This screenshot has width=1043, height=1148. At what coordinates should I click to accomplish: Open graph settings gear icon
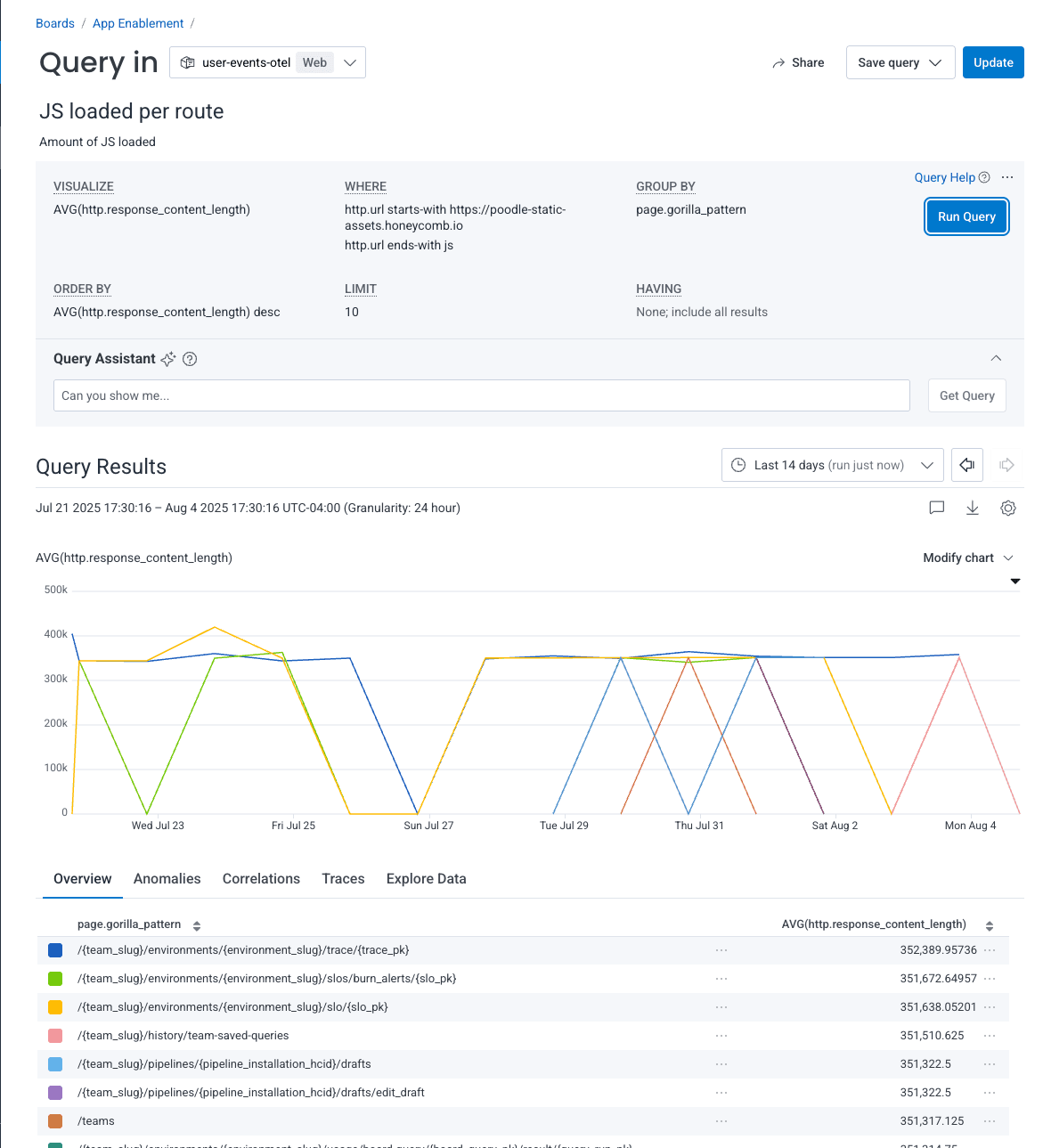1008,508
